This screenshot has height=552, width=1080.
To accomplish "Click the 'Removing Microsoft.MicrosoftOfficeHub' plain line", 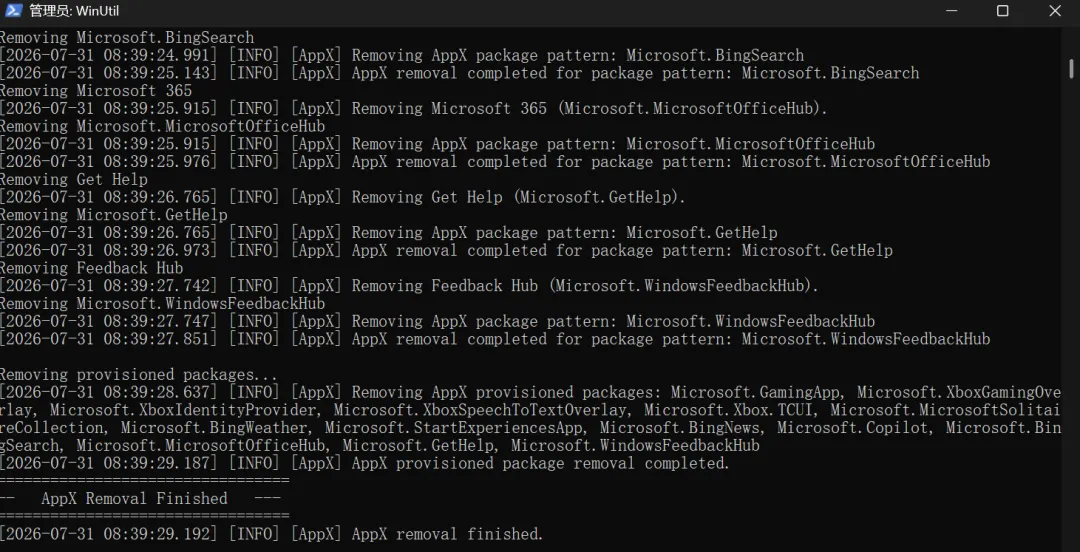I will click(163, 127).
